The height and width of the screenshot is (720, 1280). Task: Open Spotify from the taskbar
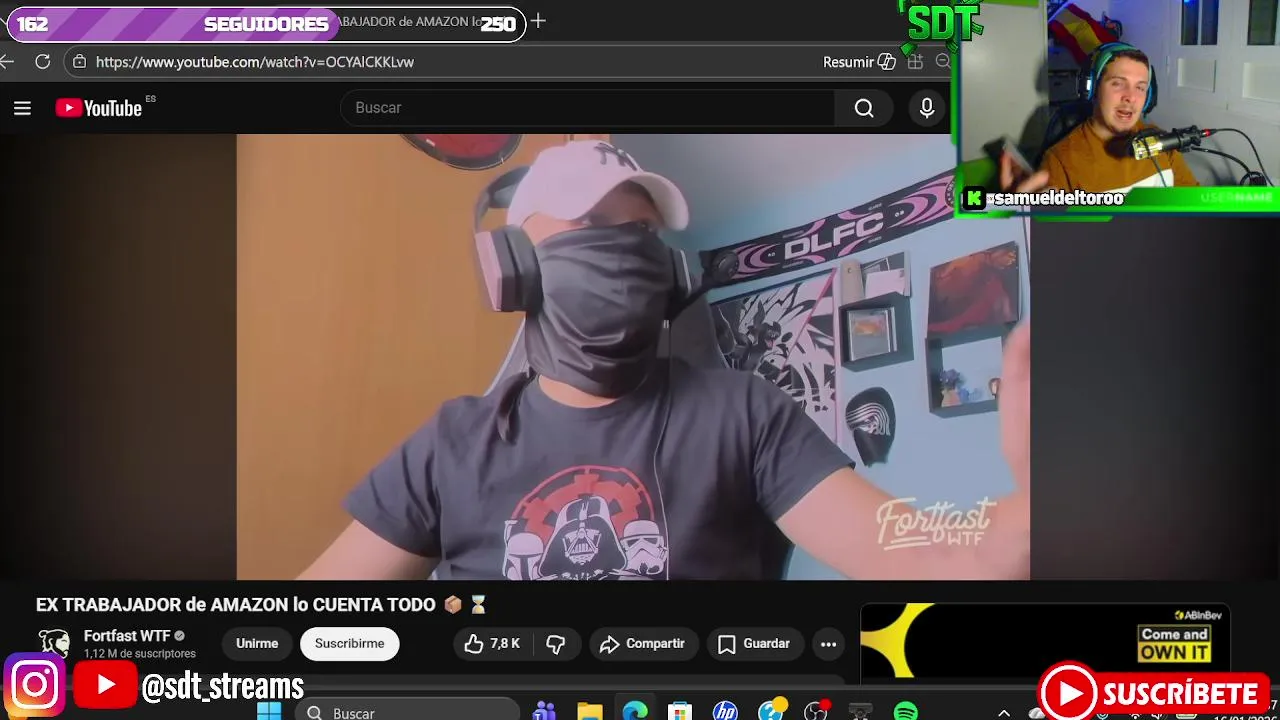pos(906,711)
